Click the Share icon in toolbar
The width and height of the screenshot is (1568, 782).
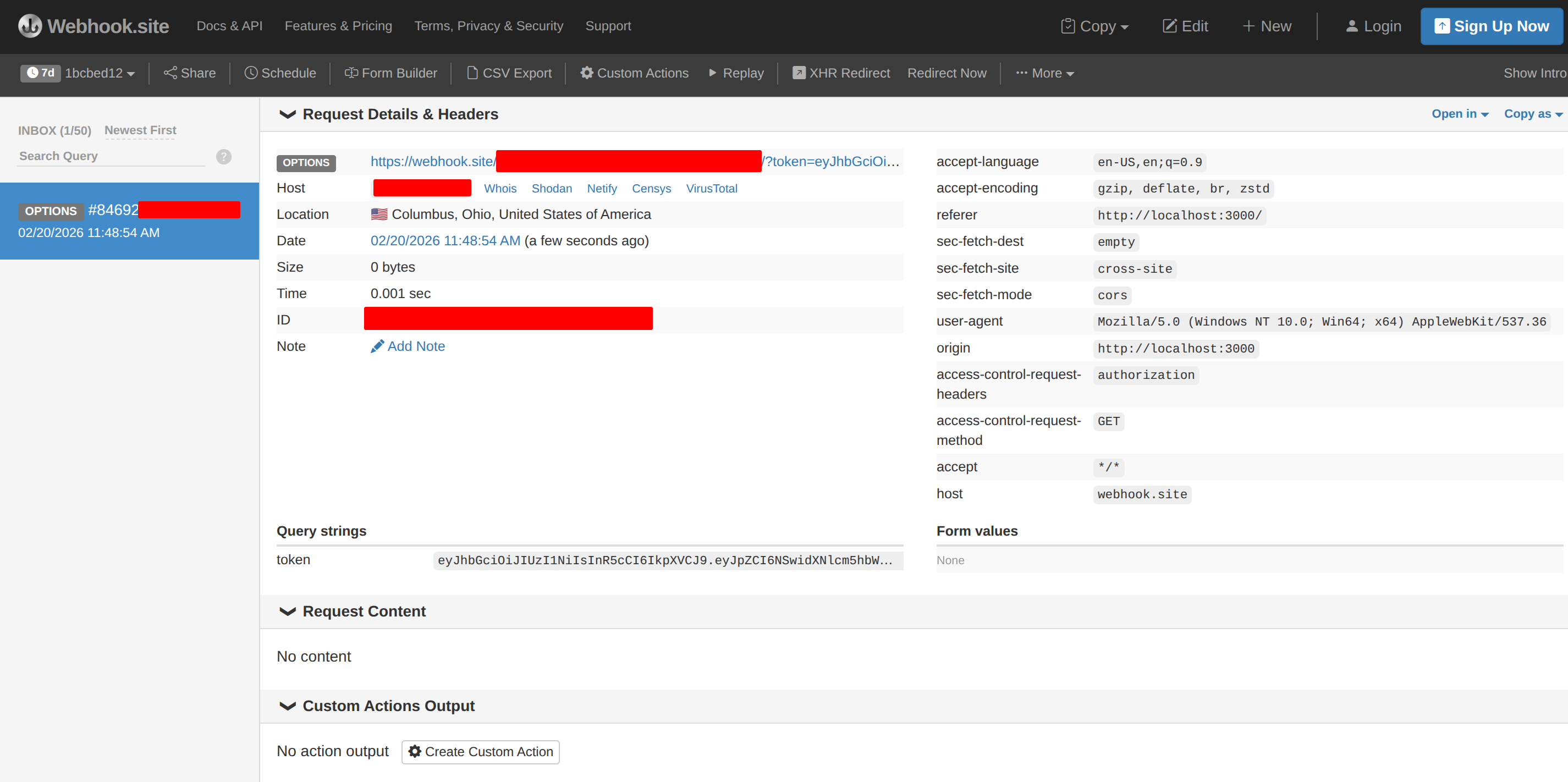pos(170,73)
